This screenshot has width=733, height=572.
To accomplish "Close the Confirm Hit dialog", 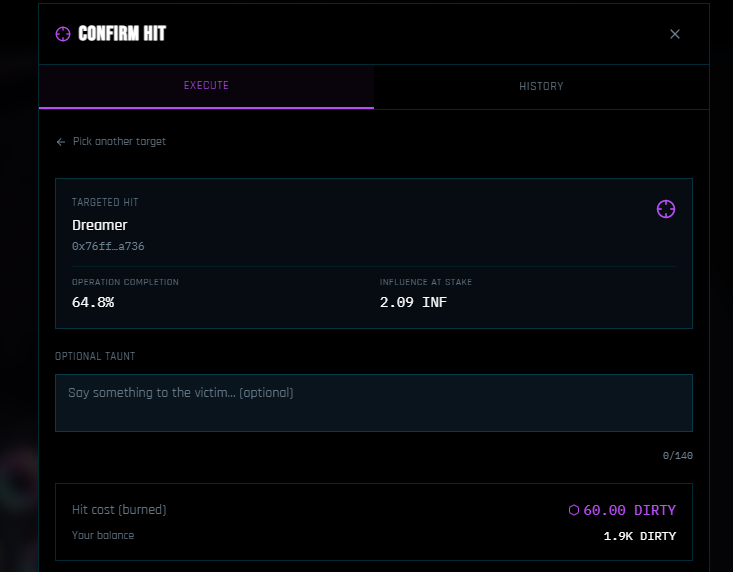I will (x=675, y=34).
